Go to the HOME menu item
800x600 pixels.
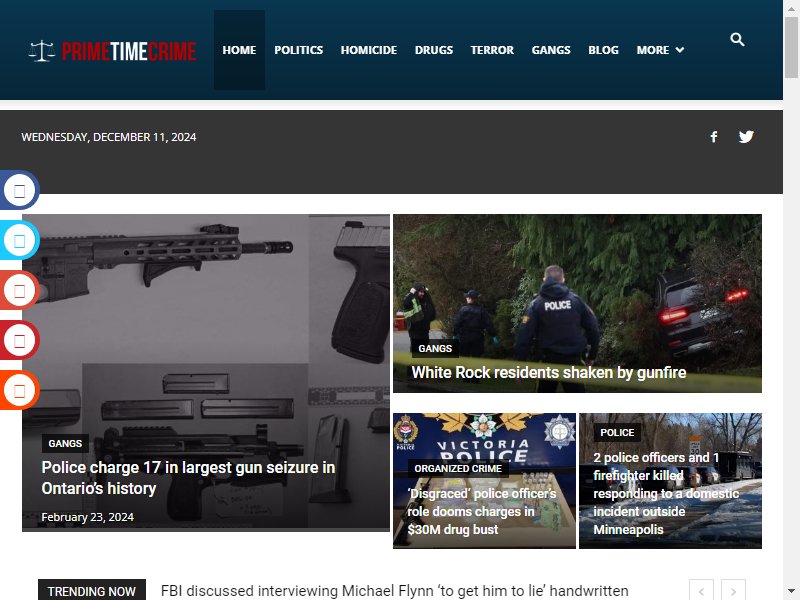pyautogui.click(x=239, y=50)
